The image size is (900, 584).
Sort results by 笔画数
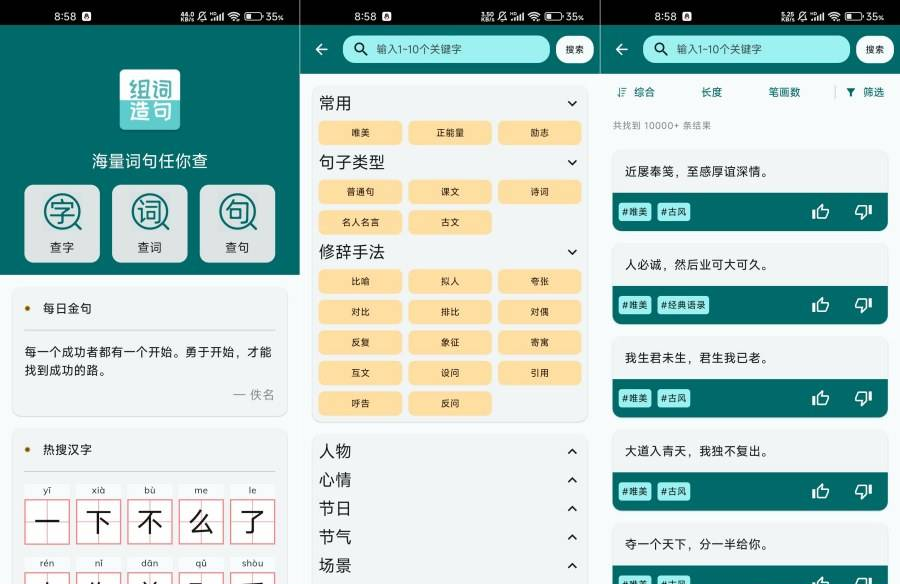tap(784, 92)
